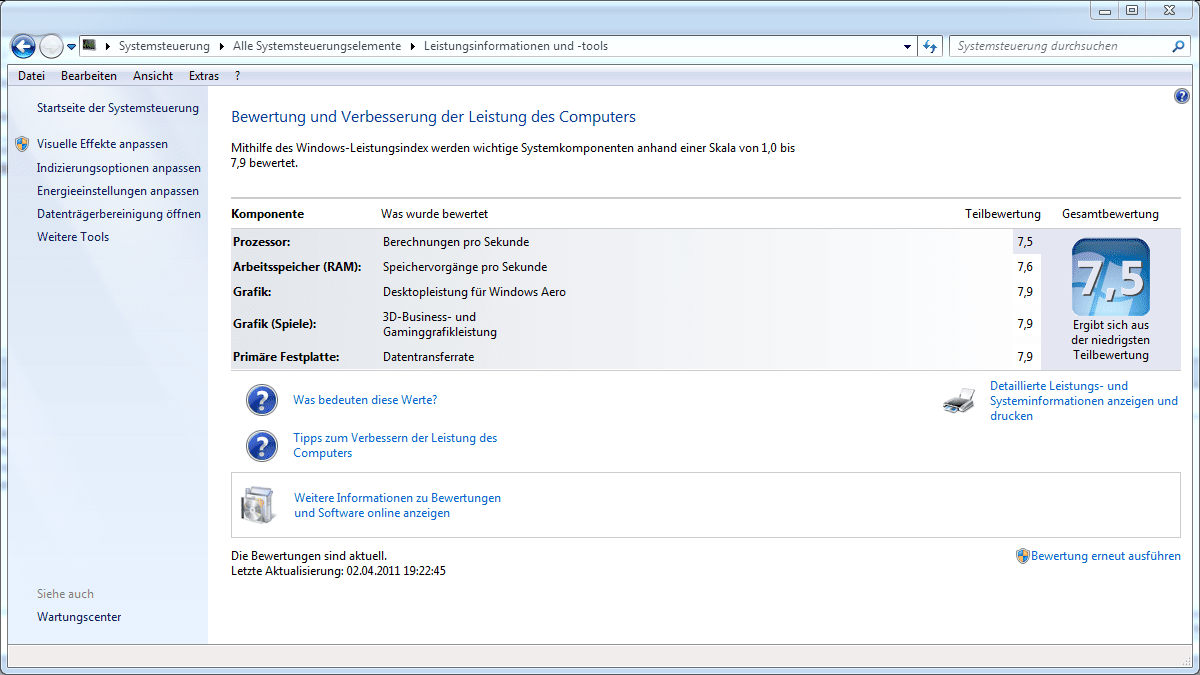Open the recent pages dropdown arrow
The image size is (1200, 675).
[72, 47]
